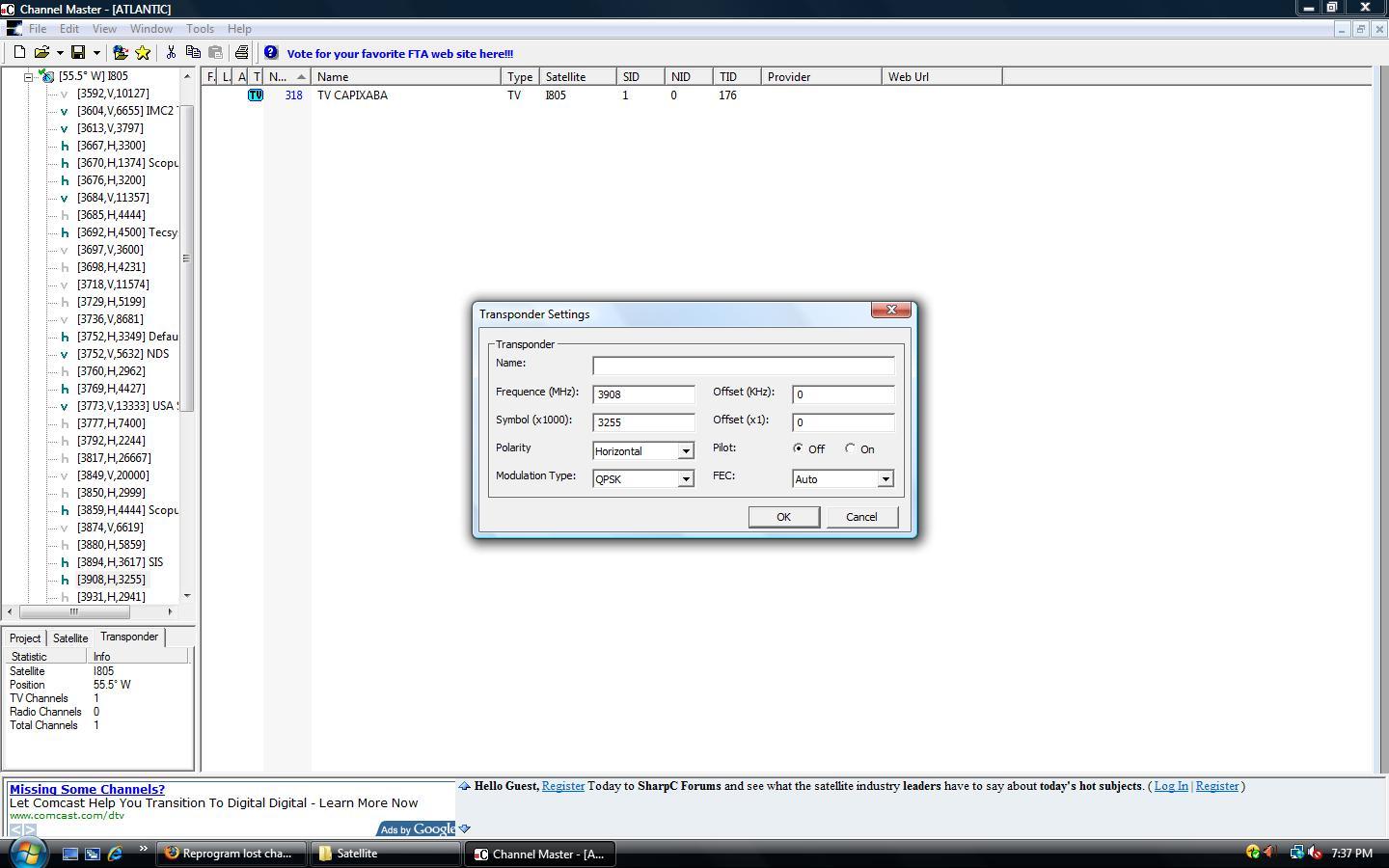This screenshot has width=1389, height=868.
Task: Open the View menu
Action: coord(104,29)
